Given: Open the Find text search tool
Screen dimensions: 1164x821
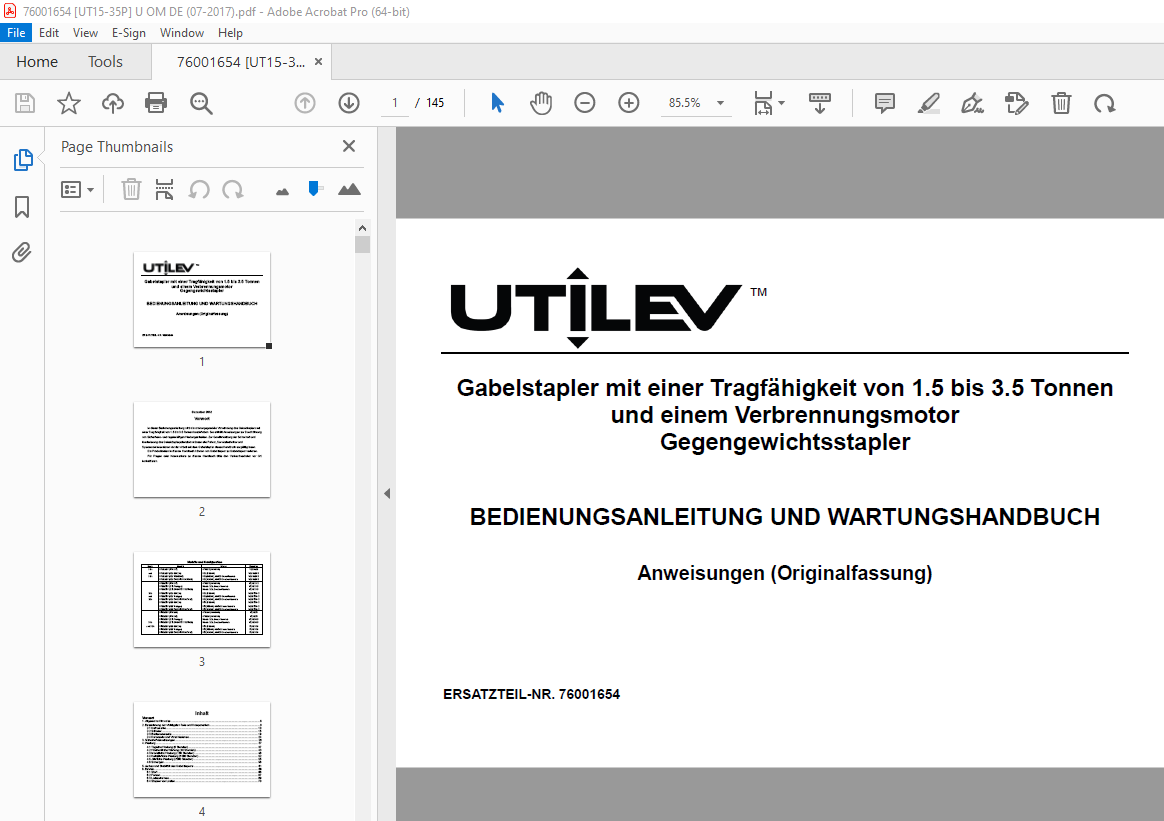Looking at the screenshot, I should [x=201, y=103].
